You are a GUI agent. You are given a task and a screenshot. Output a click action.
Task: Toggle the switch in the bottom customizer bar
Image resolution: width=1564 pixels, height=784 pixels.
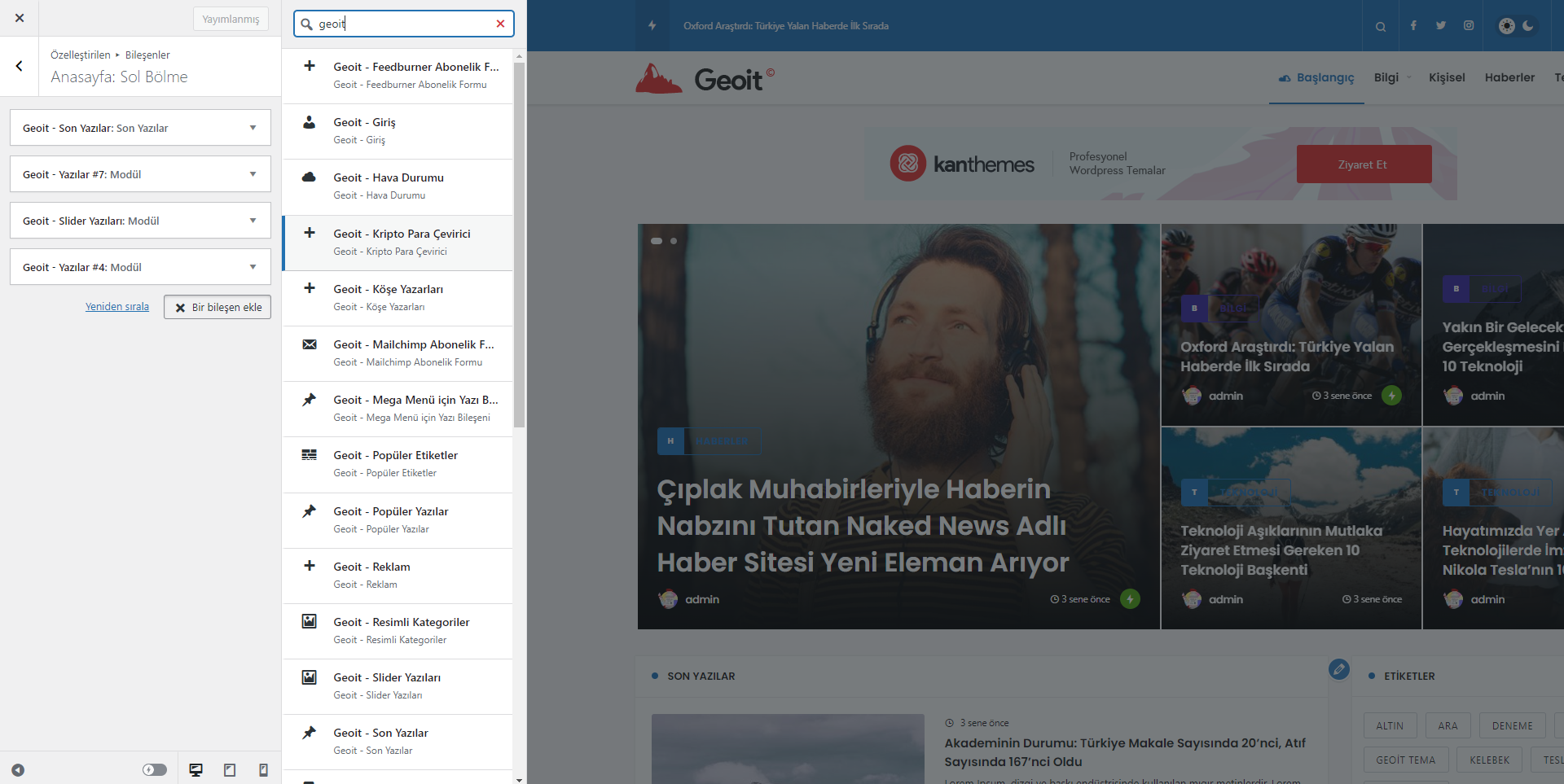point(155,769)
